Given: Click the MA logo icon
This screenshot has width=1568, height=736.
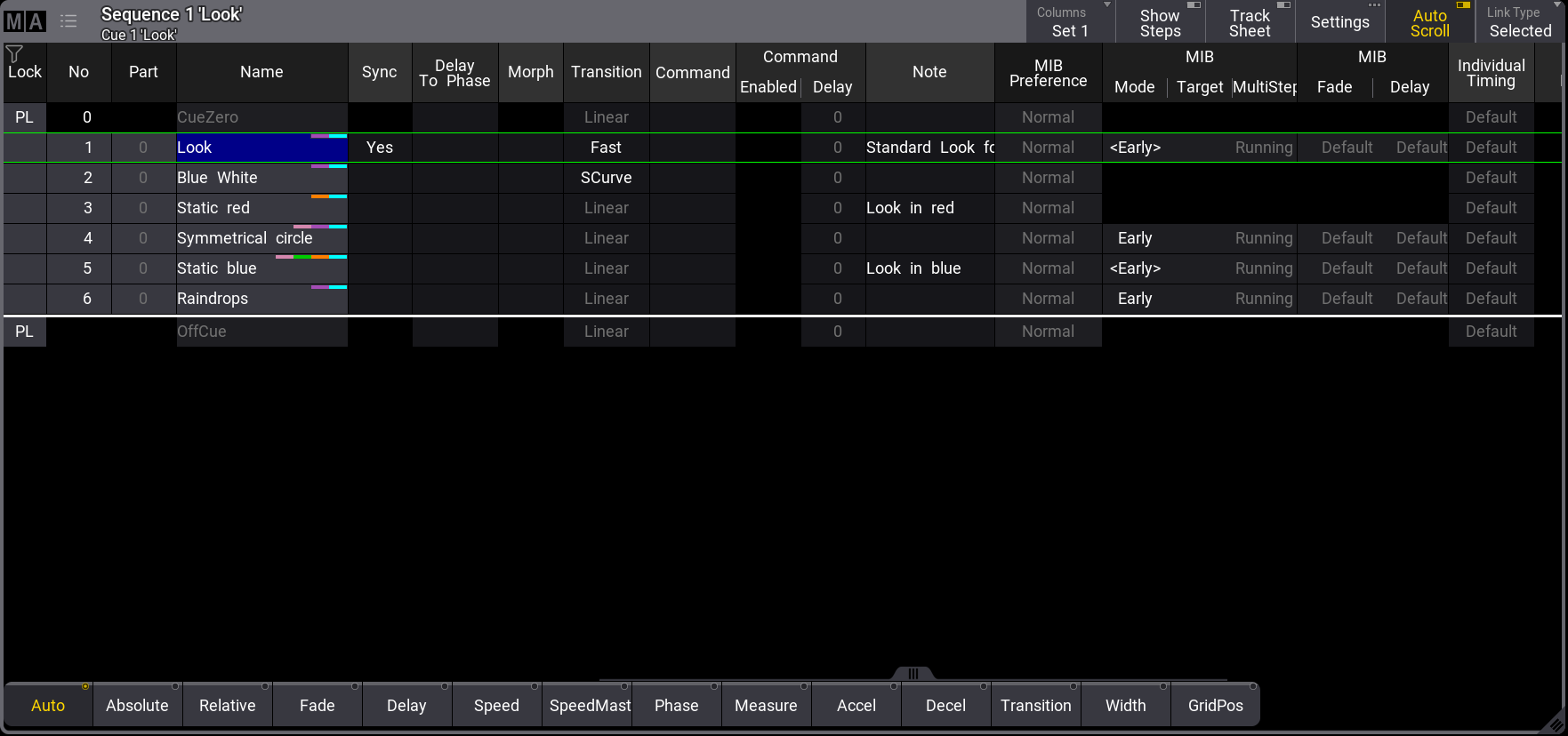Looking at the screenshot, I should pos(25,21).
